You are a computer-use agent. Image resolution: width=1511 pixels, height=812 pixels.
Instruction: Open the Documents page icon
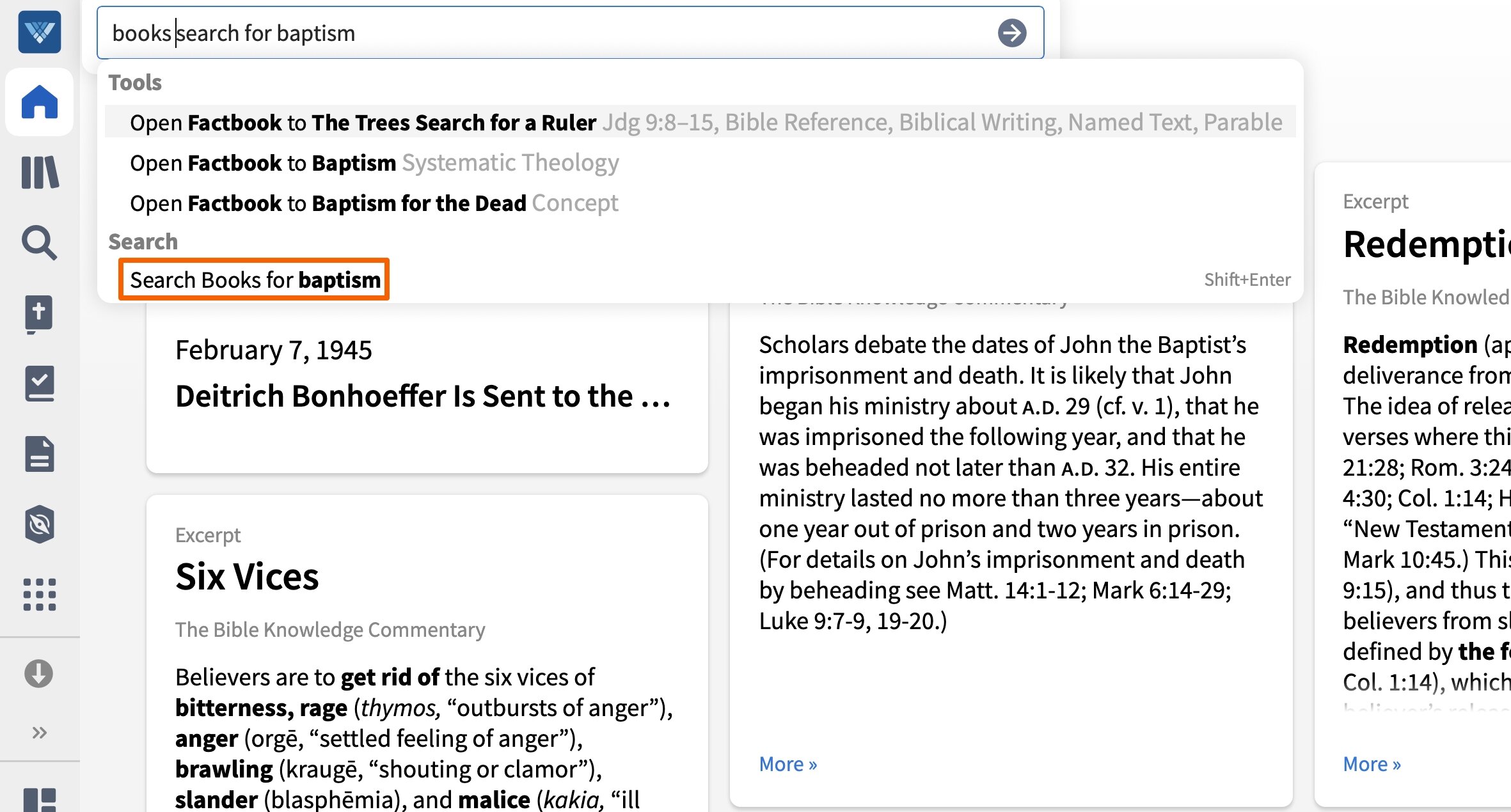pyautogui.click(x=40, y=454)
